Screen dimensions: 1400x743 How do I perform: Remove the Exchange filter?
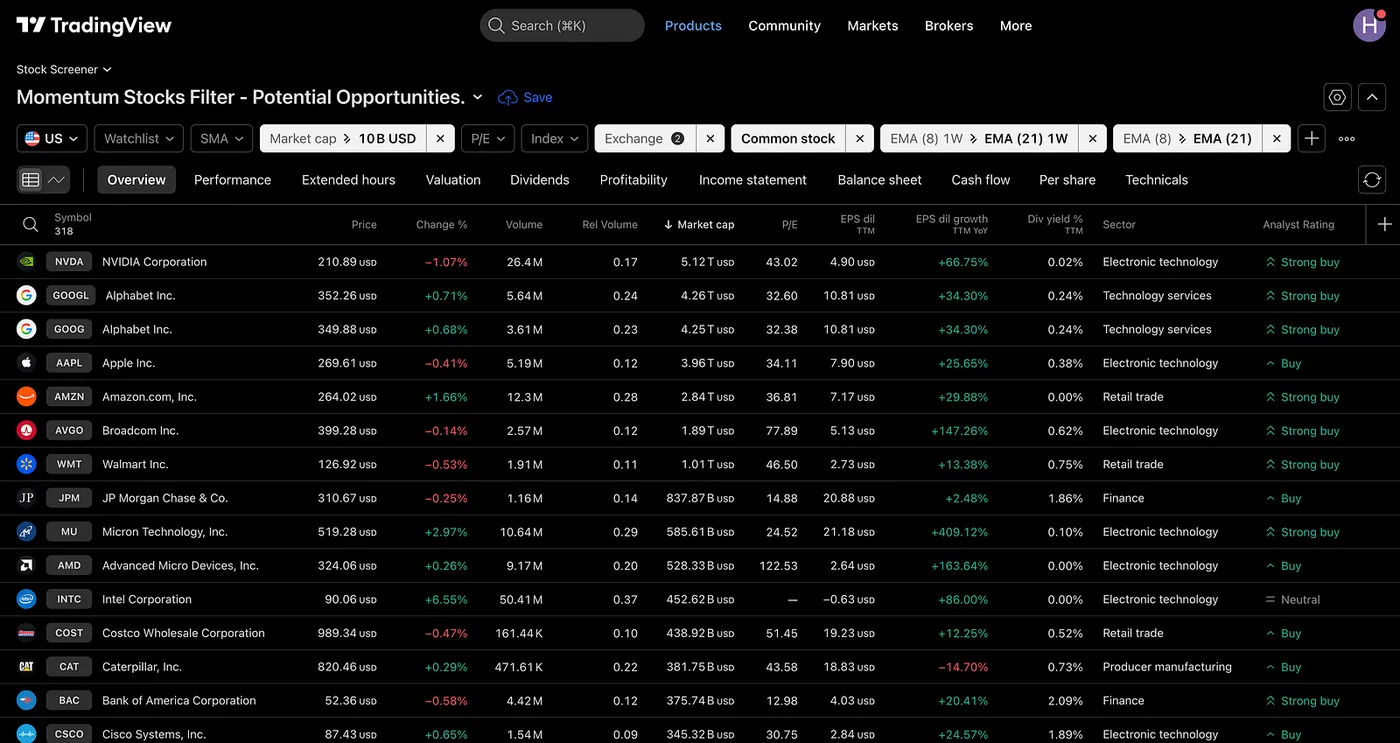(710, 139)
